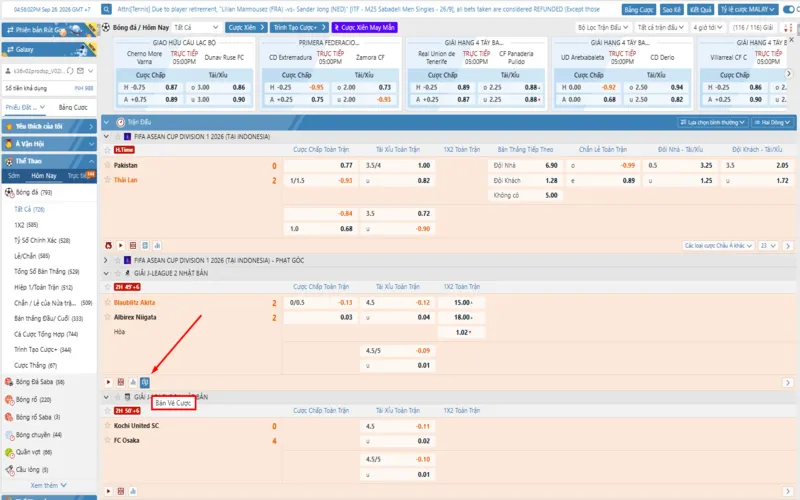The height and width of the screenshot is (500, 800).
Task: Click the cash out ticket icon for Akita match
Action: pos(145,382)
